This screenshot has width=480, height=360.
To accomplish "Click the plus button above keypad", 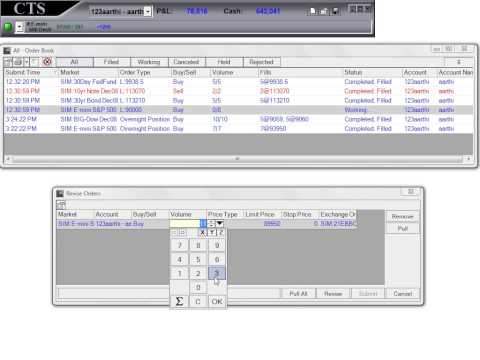I will (x=183, y=233).
